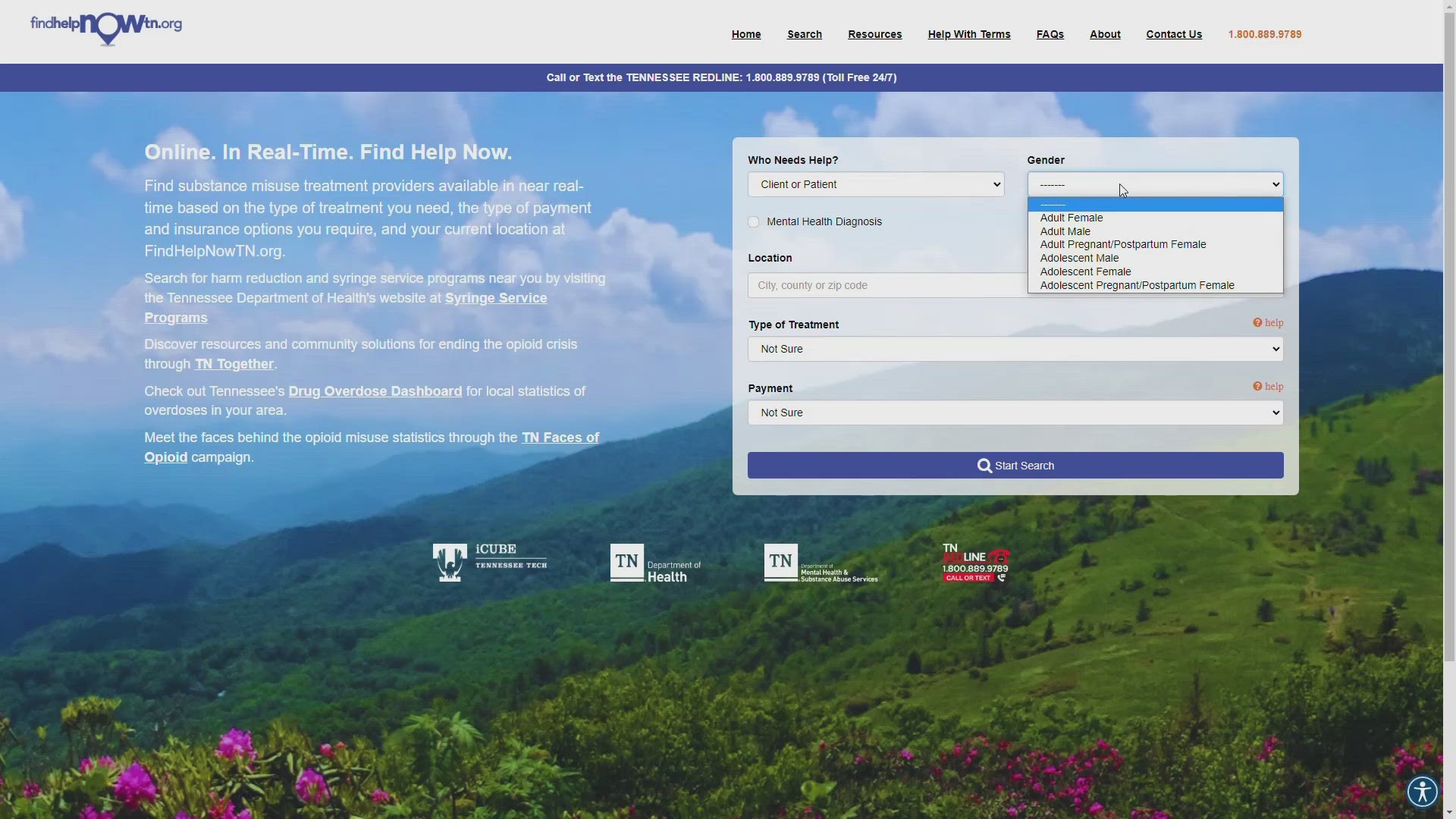Choose Adolescent Male option
The width and height of the screenshot is (1456, 819).
click(x=1155, y=258)
